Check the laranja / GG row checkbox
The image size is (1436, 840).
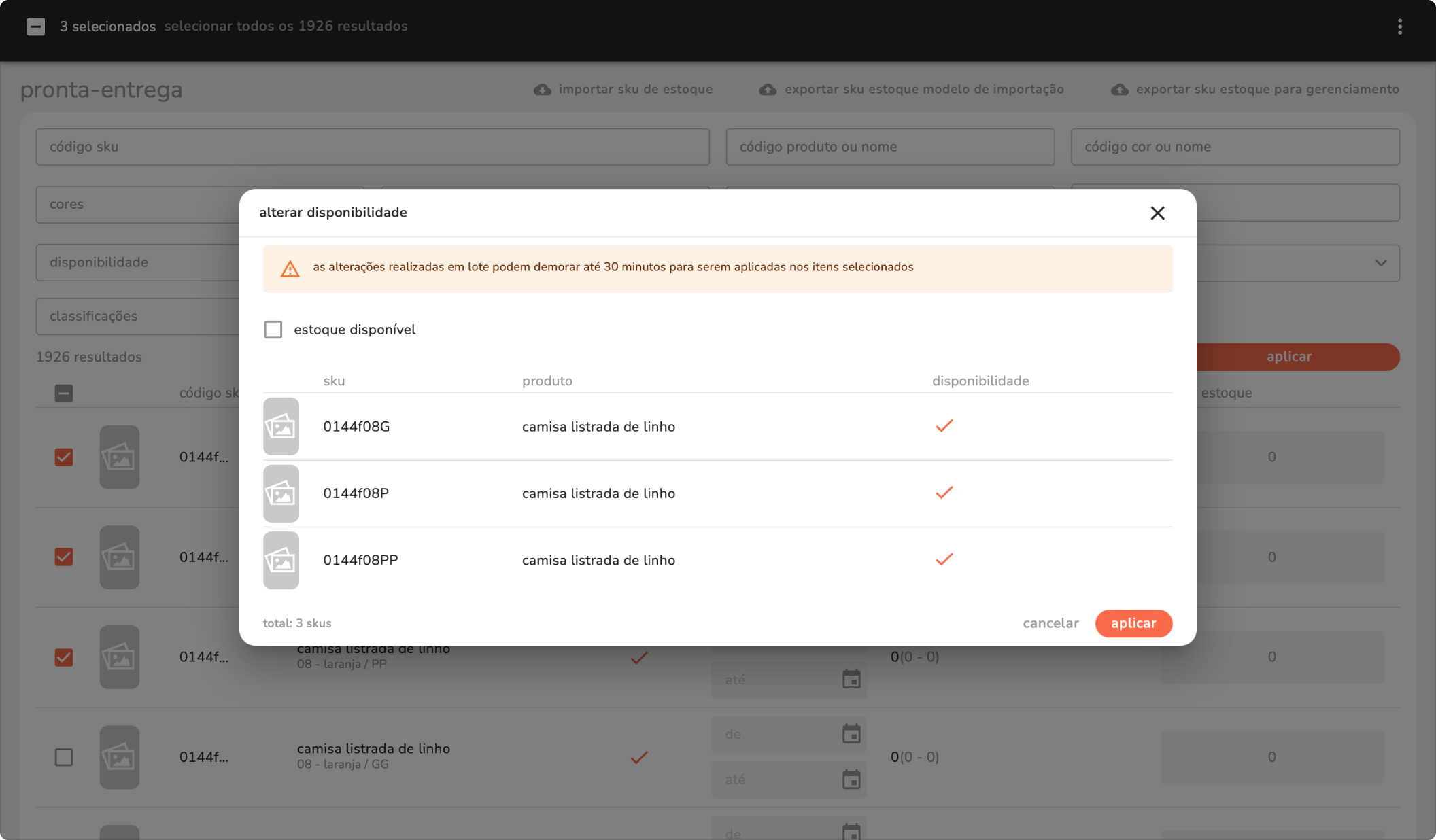click(x=64, y=757)
